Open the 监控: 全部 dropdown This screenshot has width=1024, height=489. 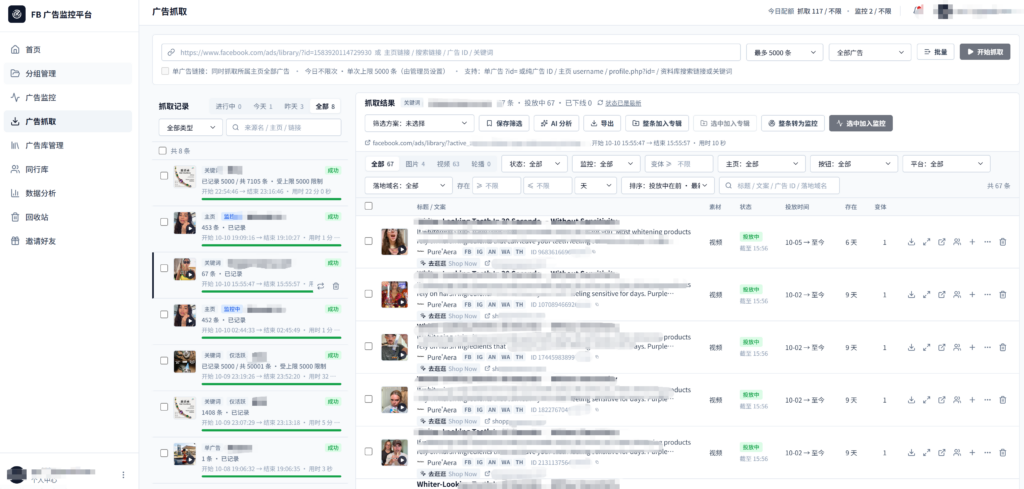(606, 164)
